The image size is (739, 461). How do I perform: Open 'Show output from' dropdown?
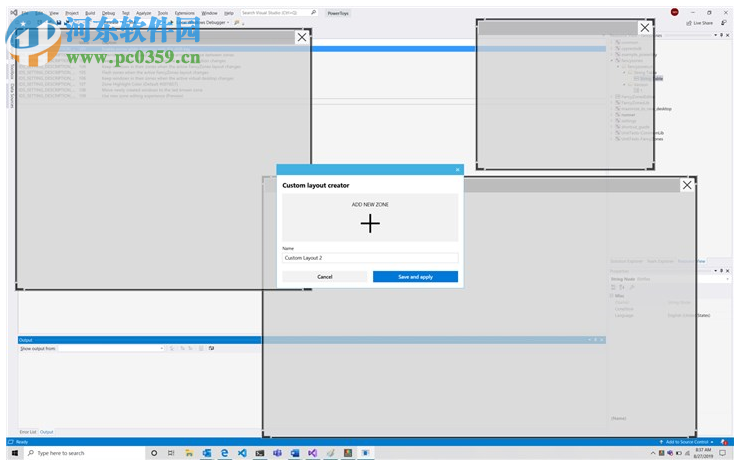[x=111, y=348]
